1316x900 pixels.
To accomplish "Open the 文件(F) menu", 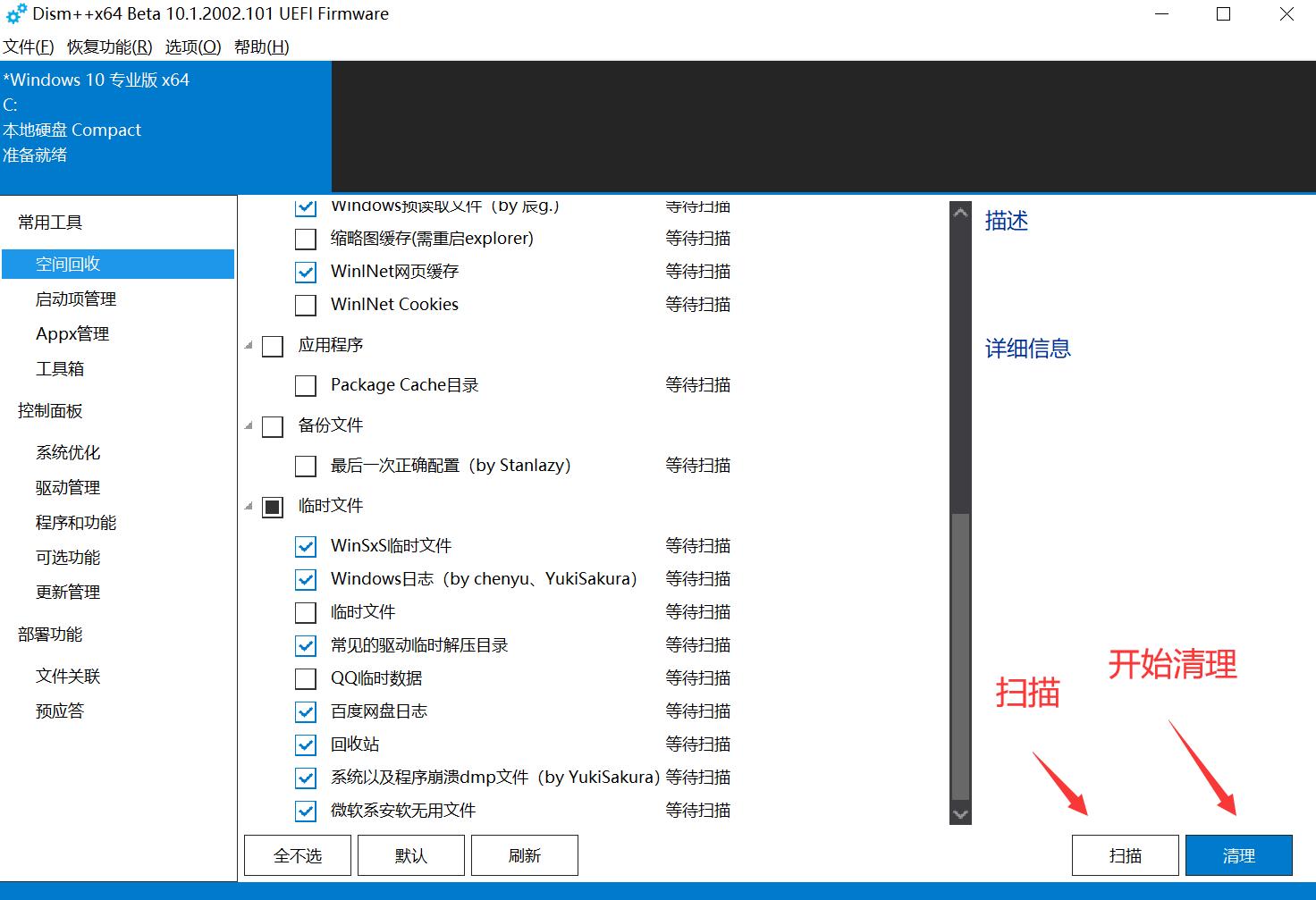I will click(28, 46).
